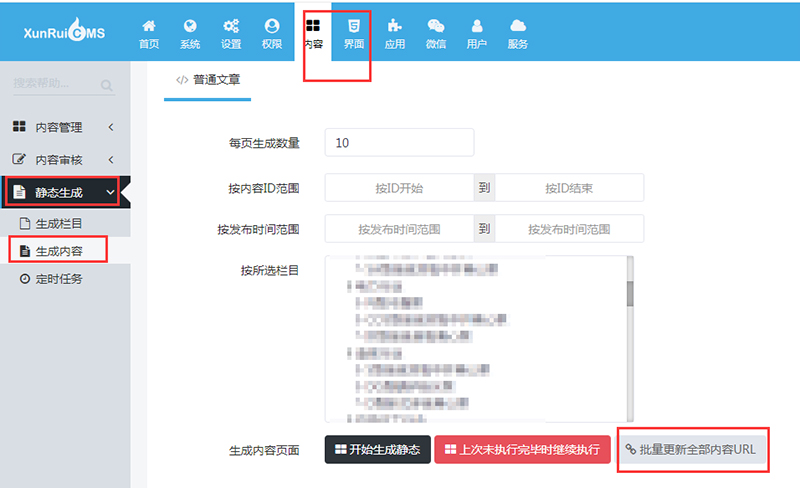Click the 上次未执行完毕时继续执行 button
800x488 pixels.
point(522,450)
